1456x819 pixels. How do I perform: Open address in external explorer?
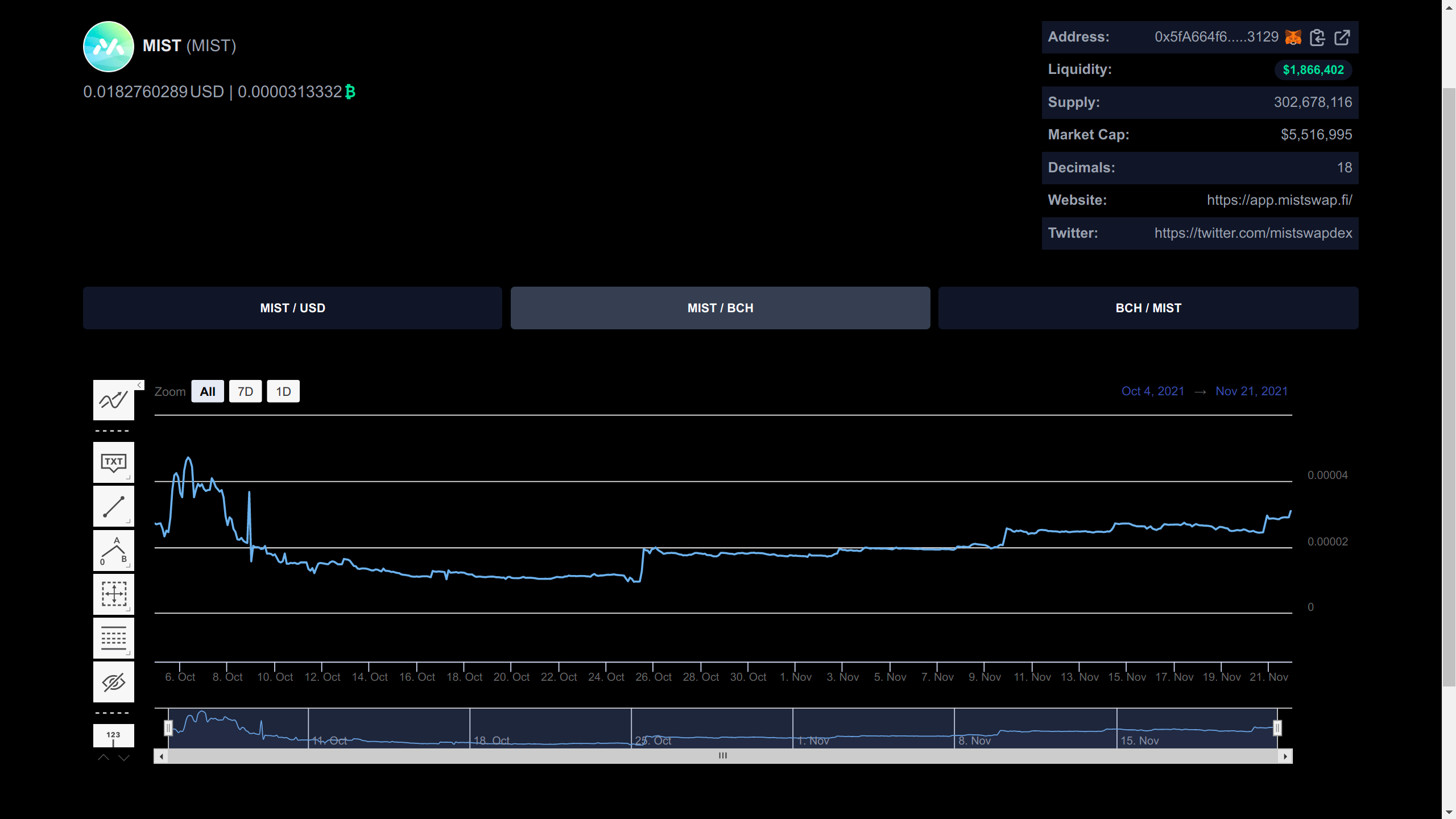tap(1342, 38)
